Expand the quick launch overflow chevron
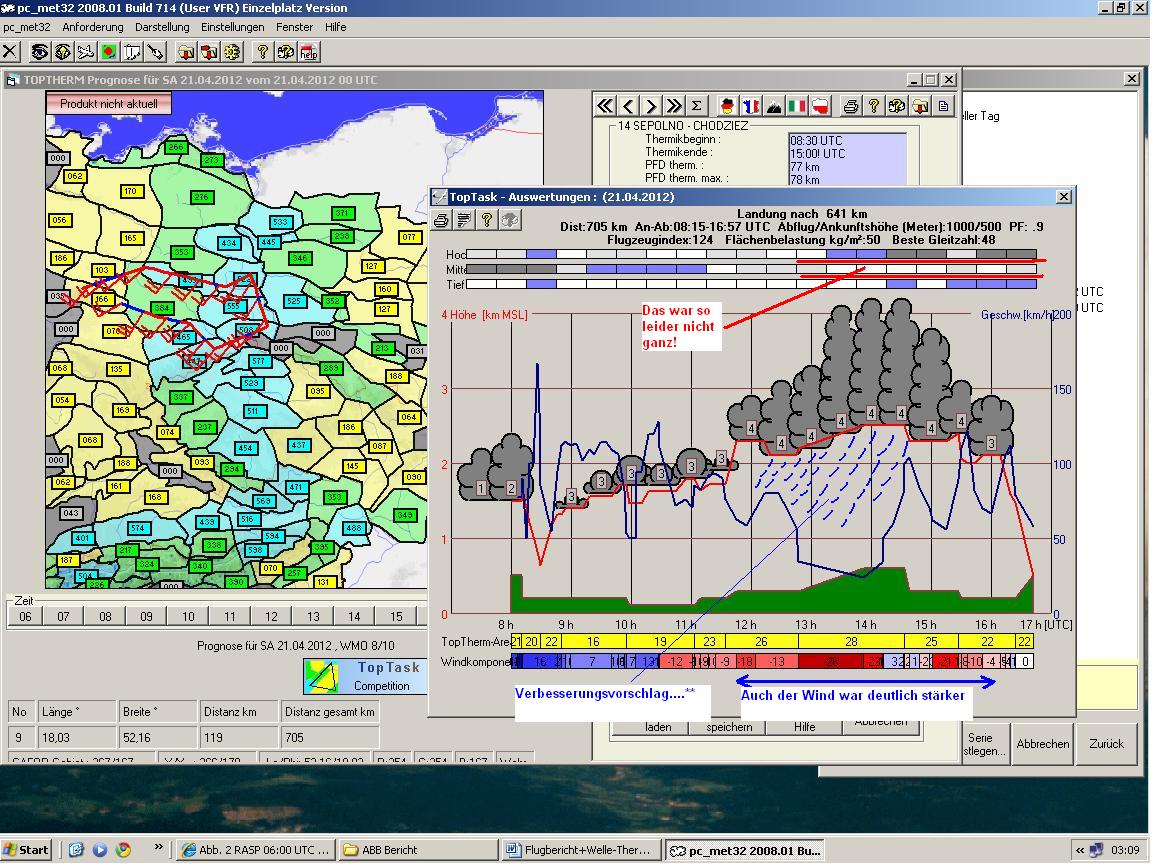This screenshot has width=1152, height=864. [158, 847]
